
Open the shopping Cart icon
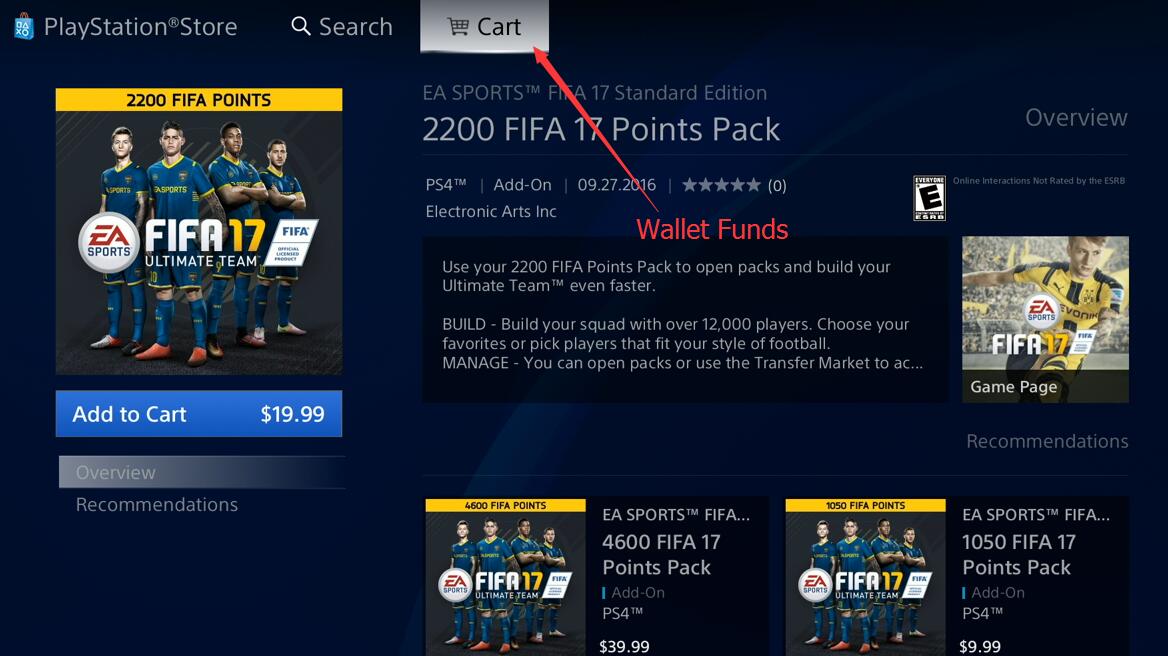click(458, 27)
